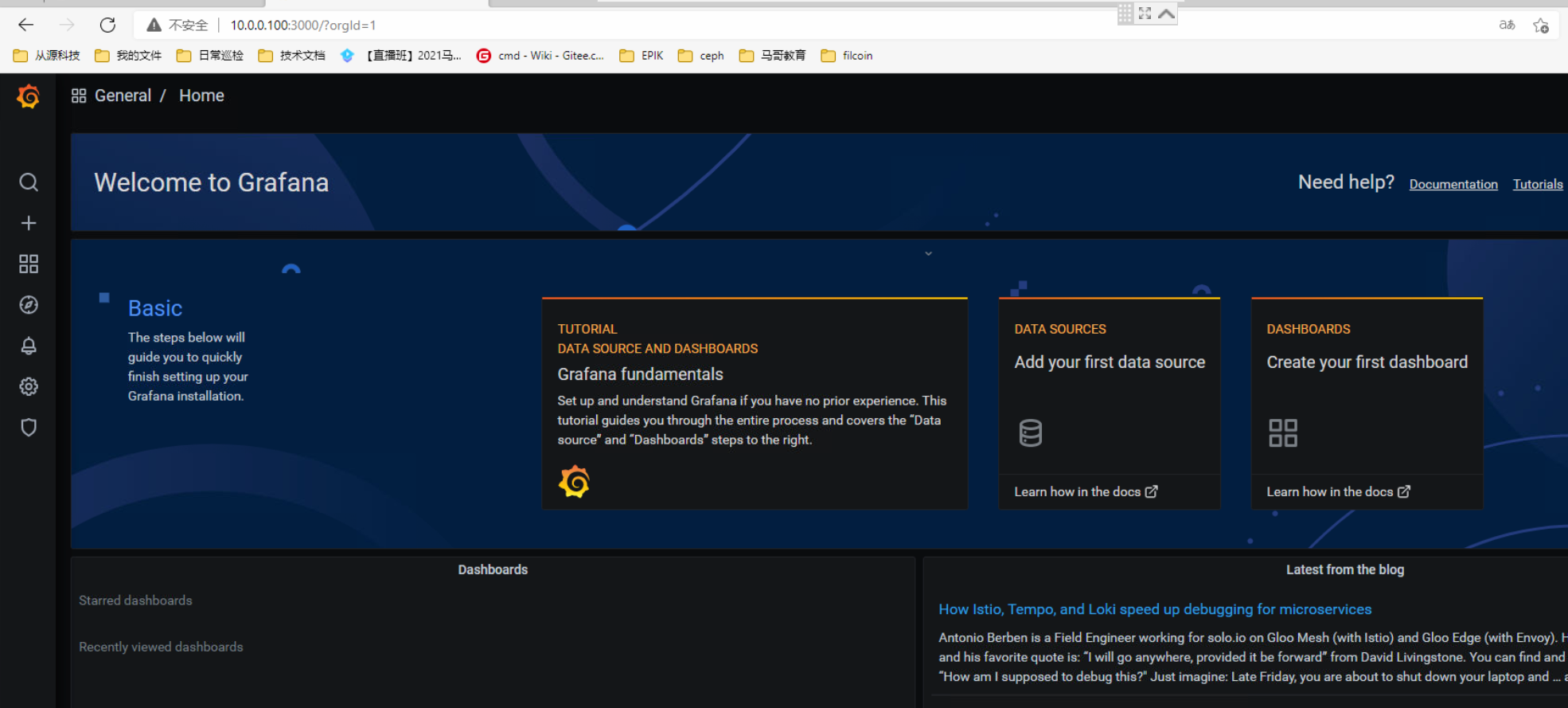Screen dimensions: 1568x708
Task: Open the Alerting bell icon
Action: [x=29, y=346]
